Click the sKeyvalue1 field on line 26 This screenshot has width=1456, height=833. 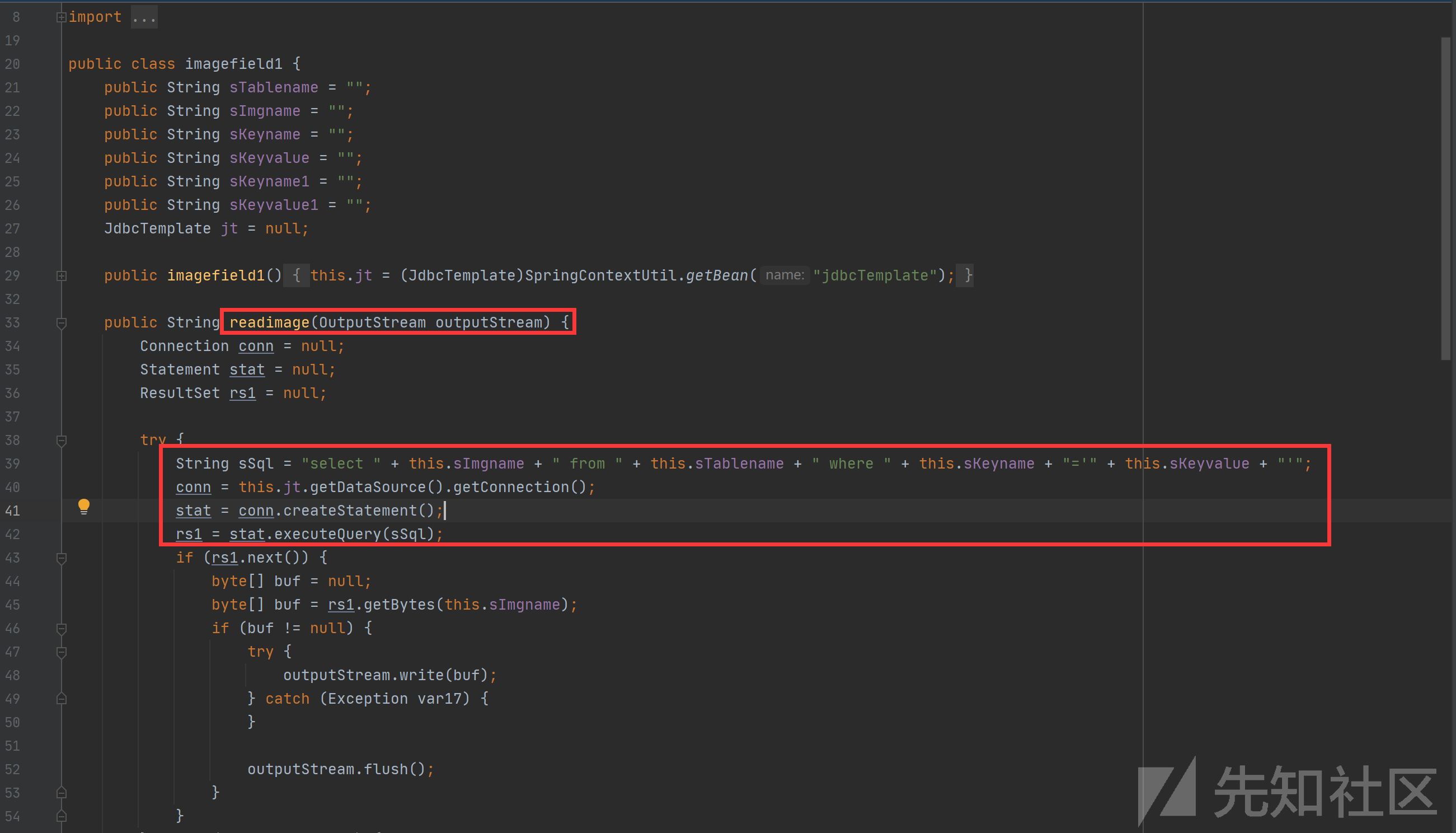coord(274,205)
